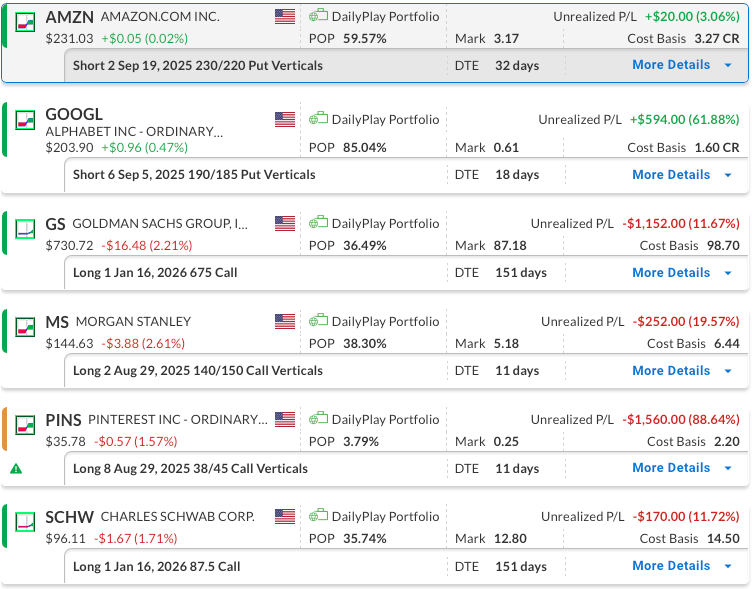Select the SCHW ticker symbol
Viewport: 754px width, 589px height.
point(70,517)
